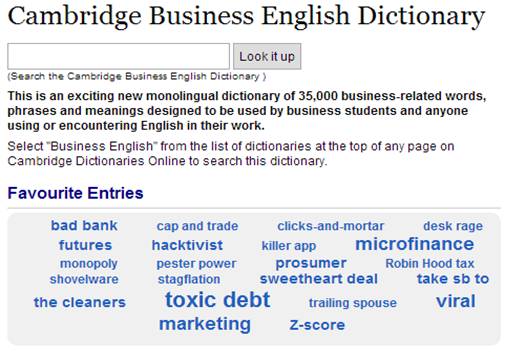Screen dimensions: 509x361
Task: View the hacktivist definition link
Action: coord(187,245)
